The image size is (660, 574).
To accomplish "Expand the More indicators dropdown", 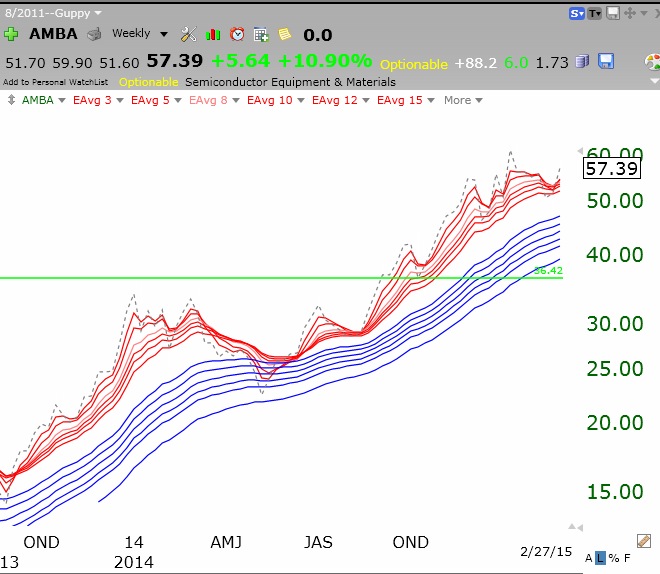I will [x=463, y=100].
